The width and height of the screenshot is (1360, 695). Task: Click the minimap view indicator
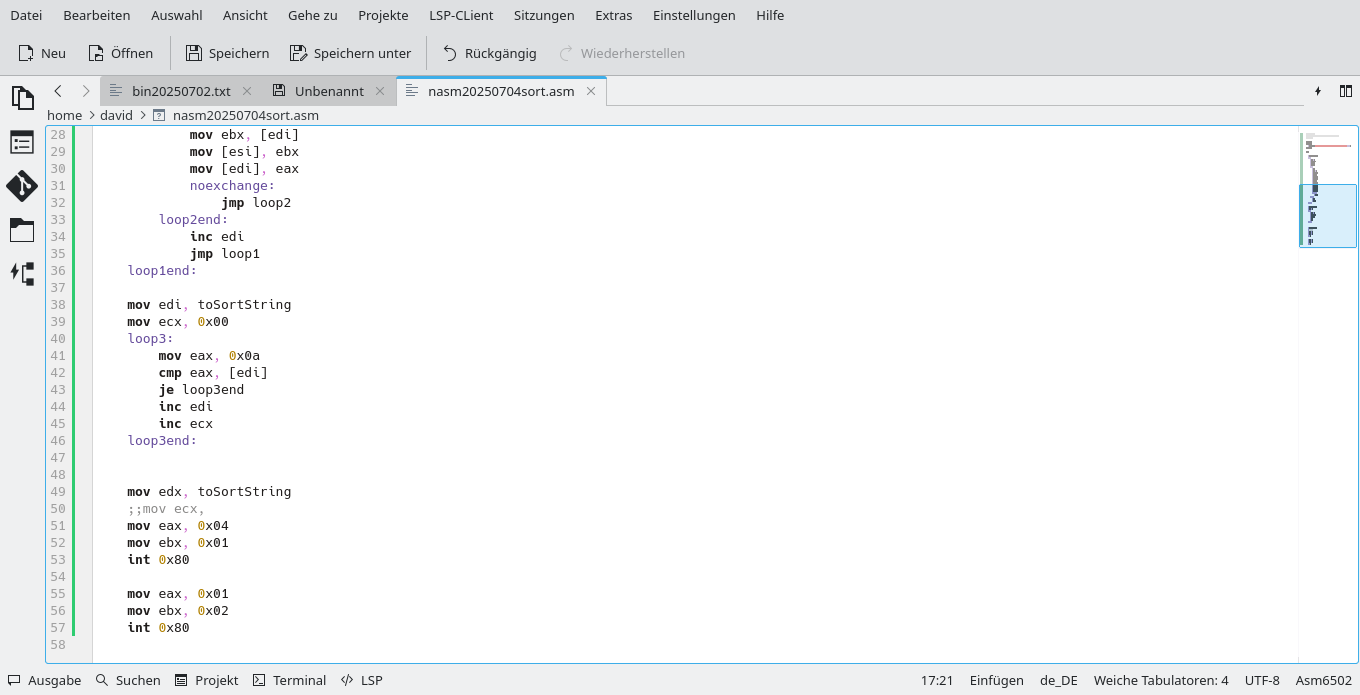coord(1328,215)
